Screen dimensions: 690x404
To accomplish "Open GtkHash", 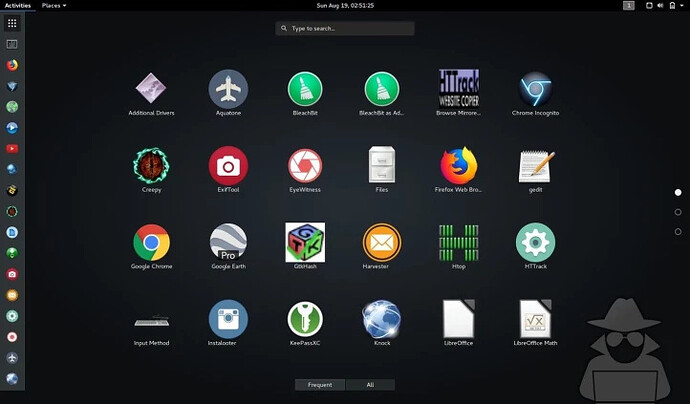I will click(305, 243).
